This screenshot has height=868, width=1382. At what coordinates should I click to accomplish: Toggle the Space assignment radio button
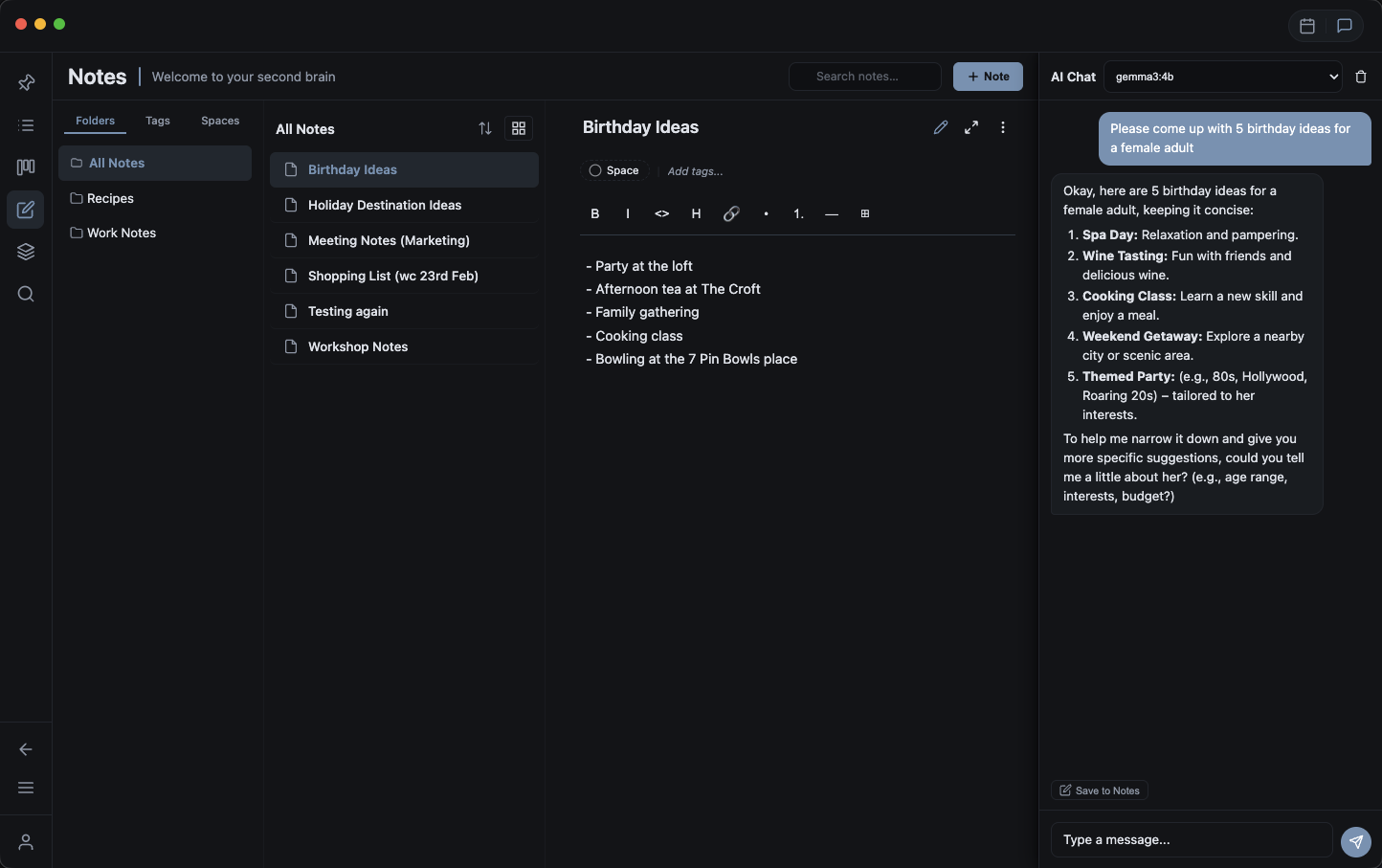[593, 170]
